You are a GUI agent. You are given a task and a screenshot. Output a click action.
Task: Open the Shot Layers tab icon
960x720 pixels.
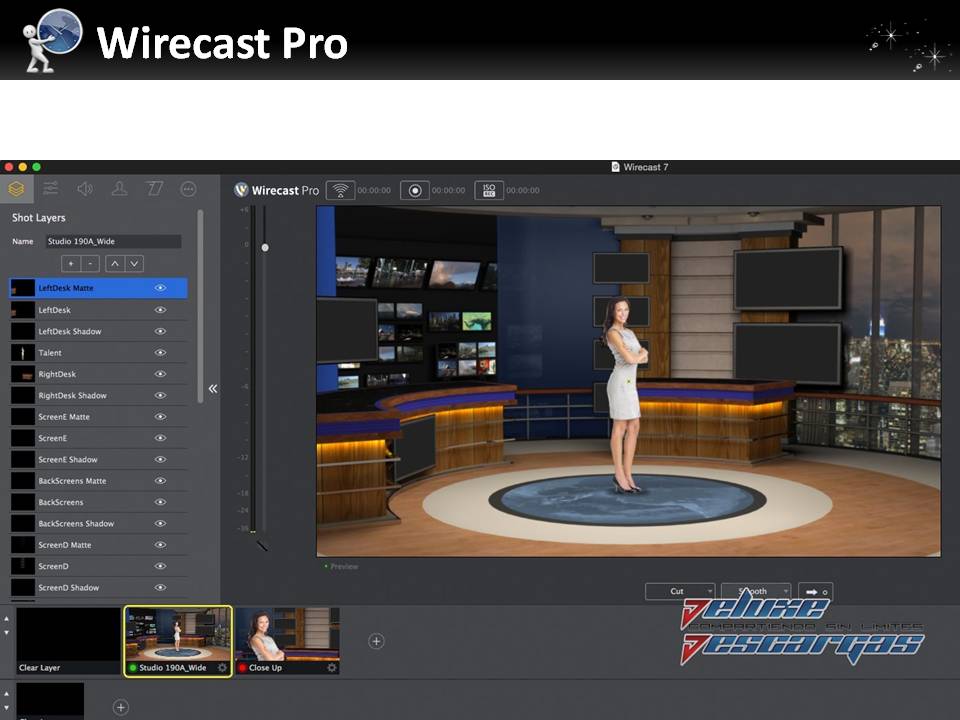(x=17, y=189)
